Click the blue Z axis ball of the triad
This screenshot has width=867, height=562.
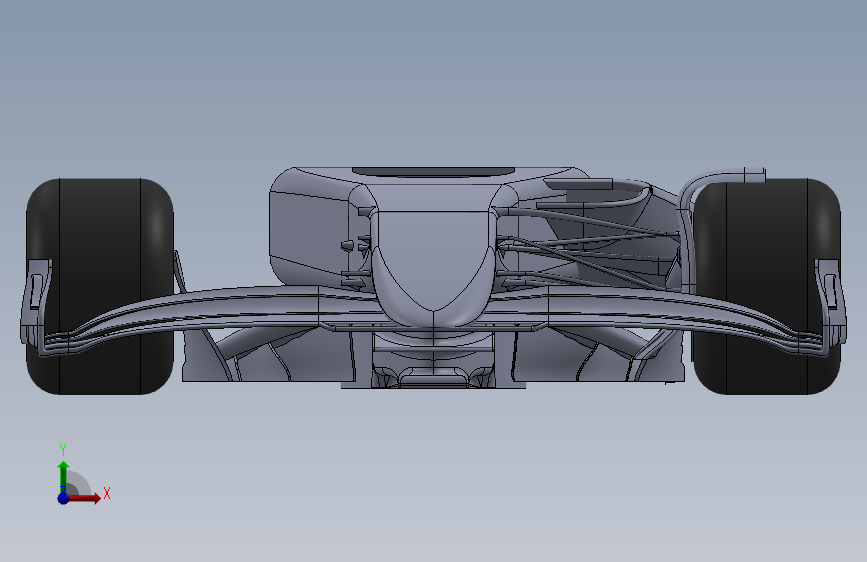coord(63,498)
